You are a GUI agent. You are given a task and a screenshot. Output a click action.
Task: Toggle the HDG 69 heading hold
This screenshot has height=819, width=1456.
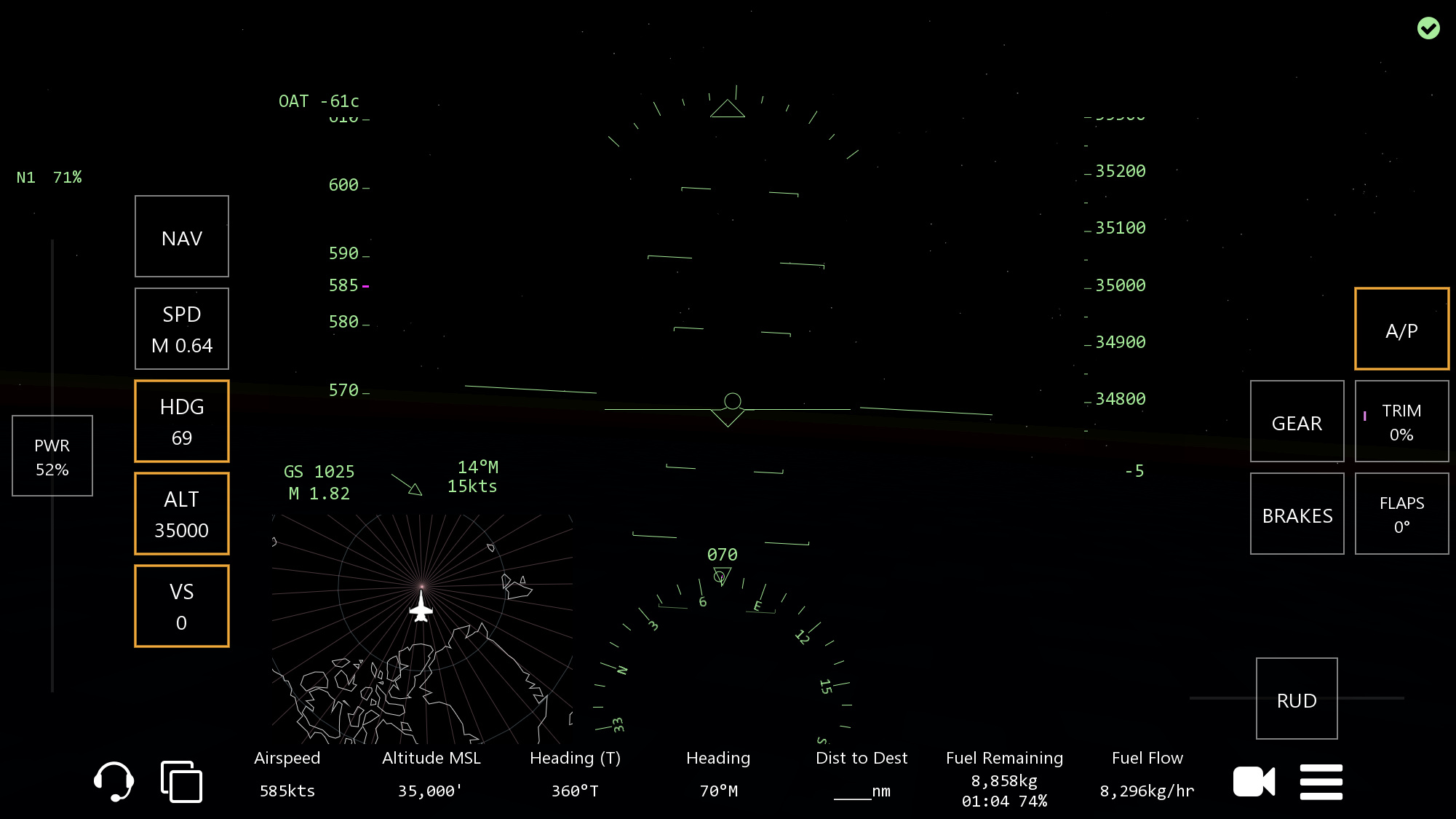182,421
